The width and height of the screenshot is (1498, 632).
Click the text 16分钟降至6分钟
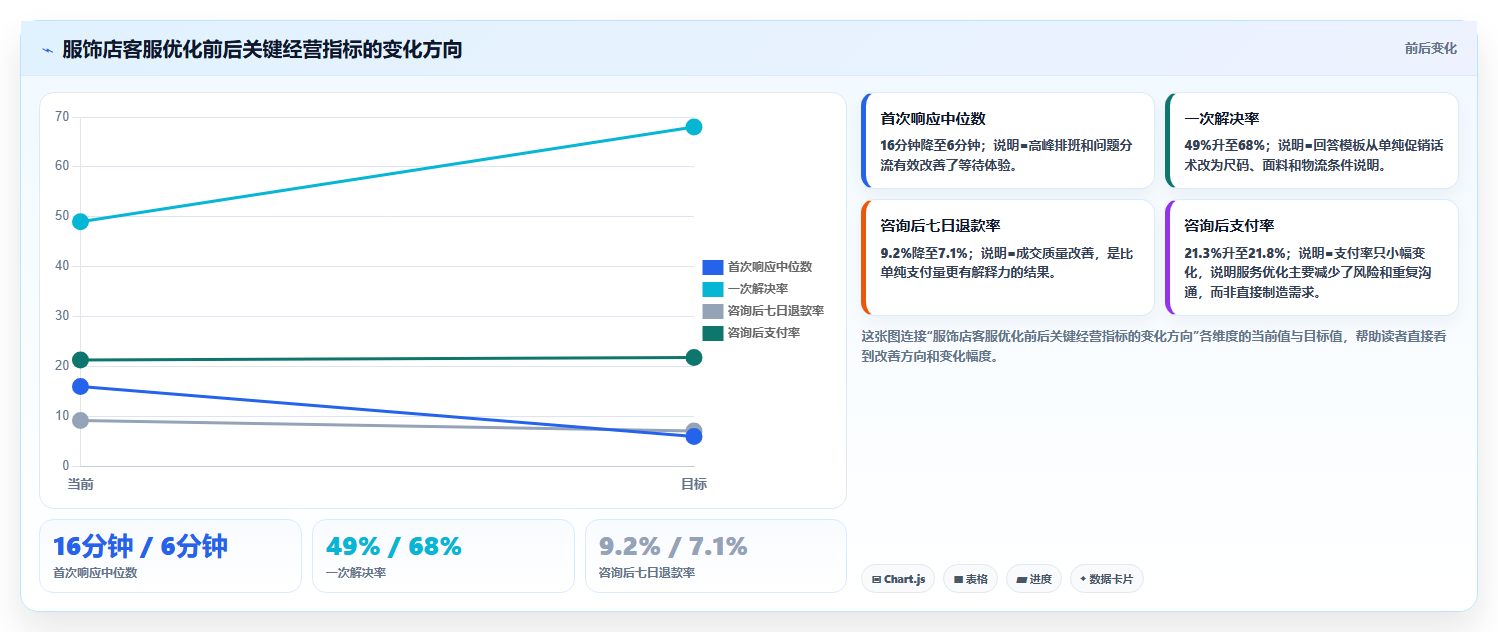[930, 145]
